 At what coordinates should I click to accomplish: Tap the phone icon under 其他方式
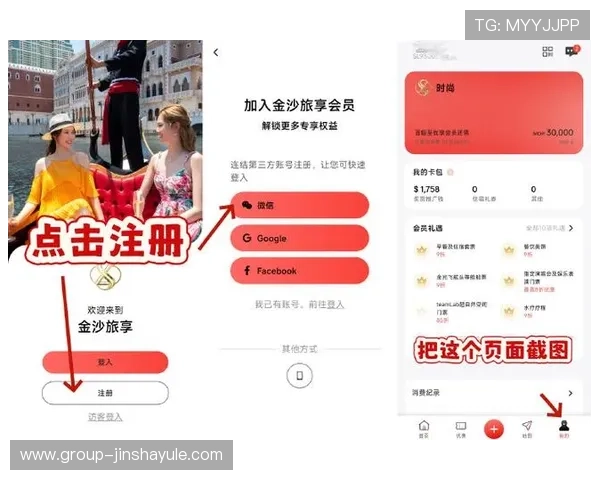(300, 376)
